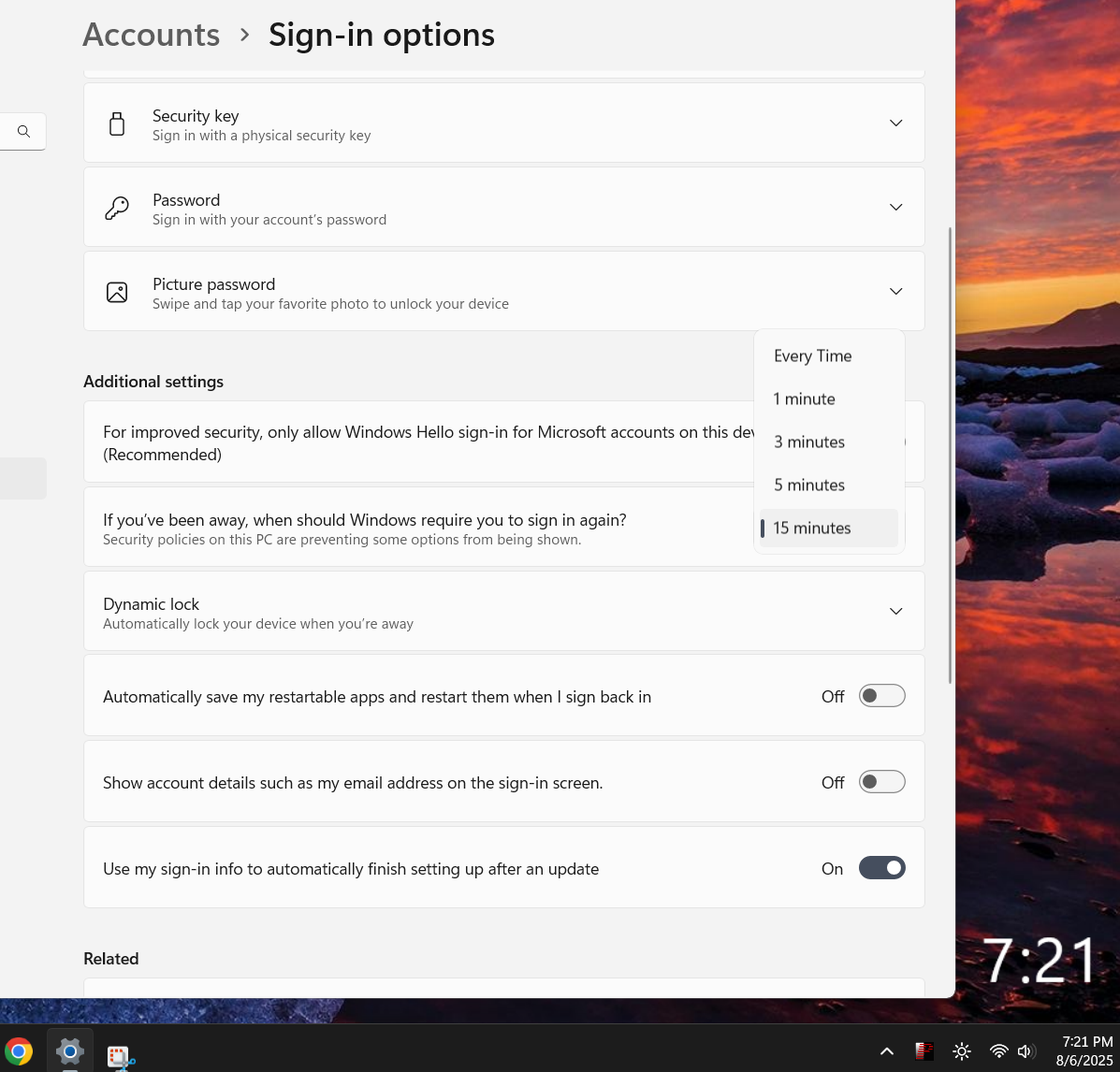1120x1072 pixels.
Task: Click the Password key icon
Action: point(117,208)
